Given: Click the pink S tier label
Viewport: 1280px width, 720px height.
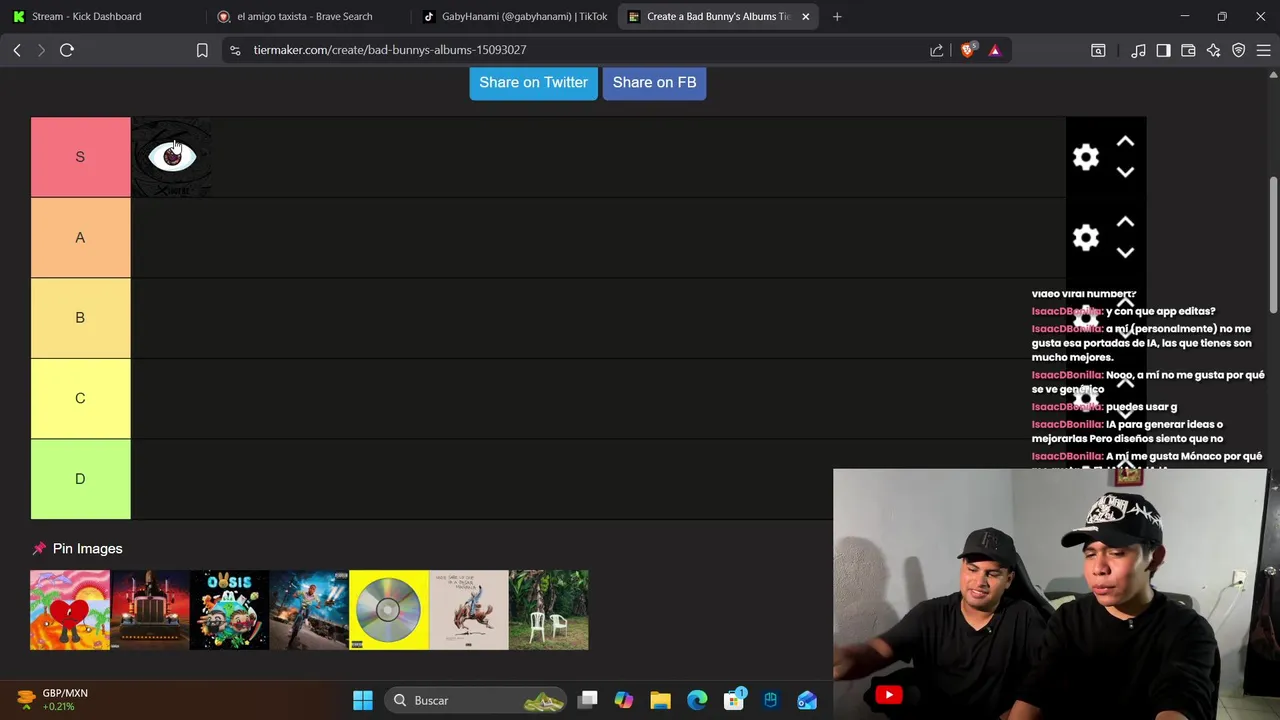Looking at the screenshot, I should click(x=80, y=157).
